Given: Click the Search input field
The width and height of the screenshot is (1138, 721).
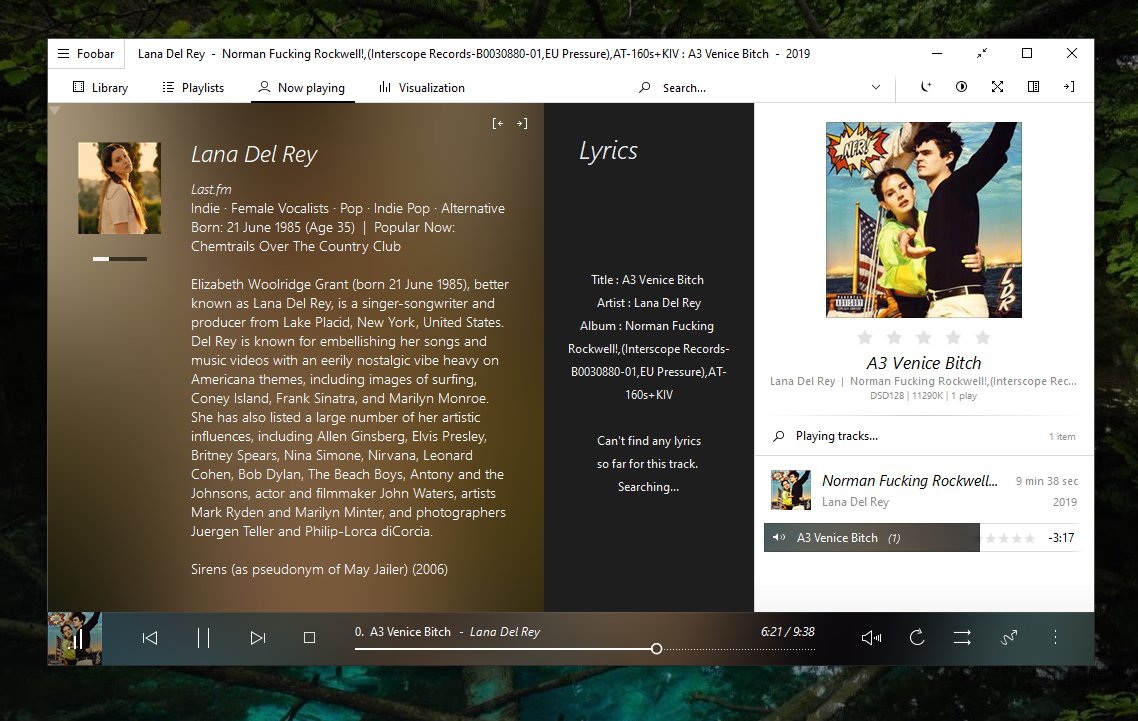Looking at the screenshot, I should click(x=755, y=87).
